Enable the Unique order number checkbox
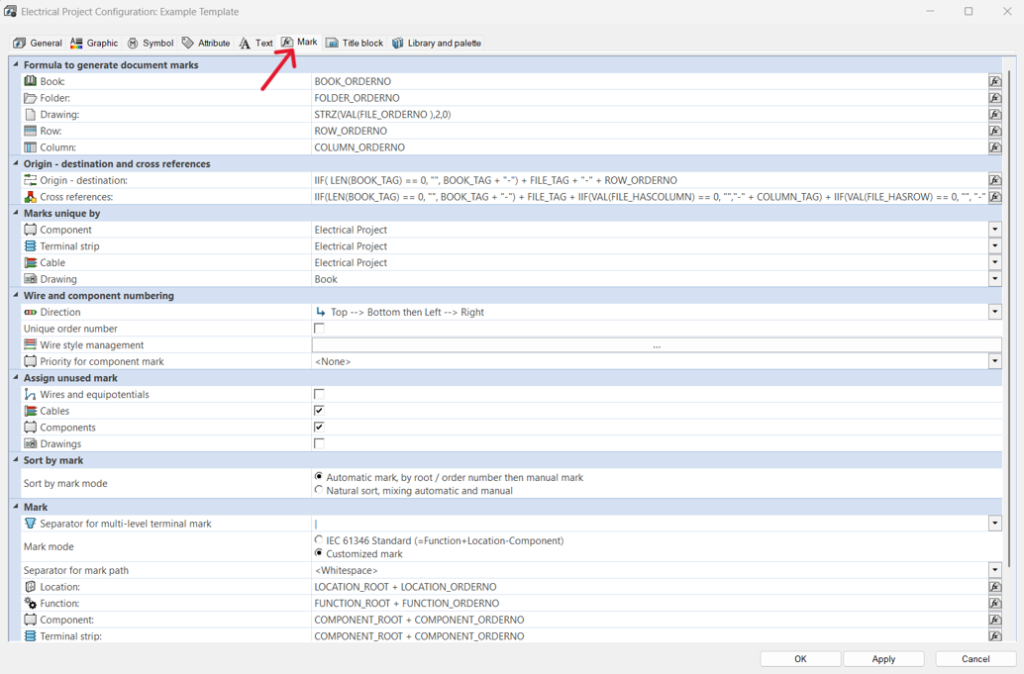Image resolution: width=1024 pixels, height=674 pixels. point(319,329)
